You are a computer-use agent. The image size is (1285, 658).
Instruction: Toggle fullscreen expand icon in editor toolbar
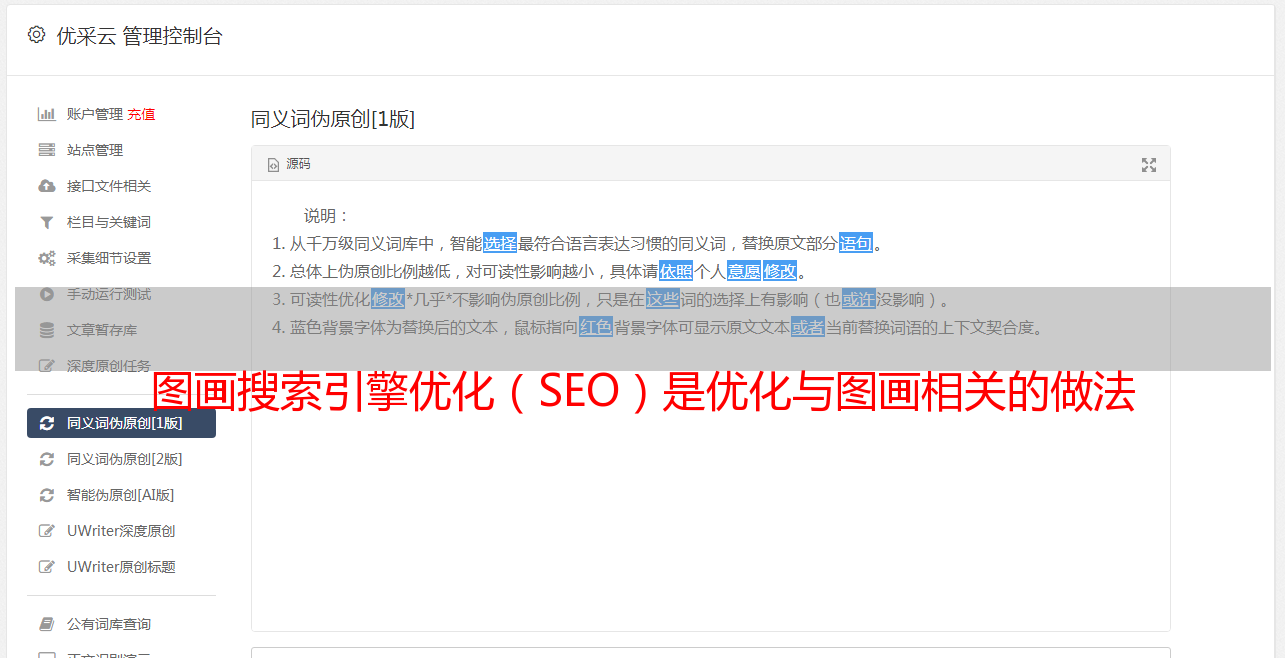click(x=1149, y=165)
